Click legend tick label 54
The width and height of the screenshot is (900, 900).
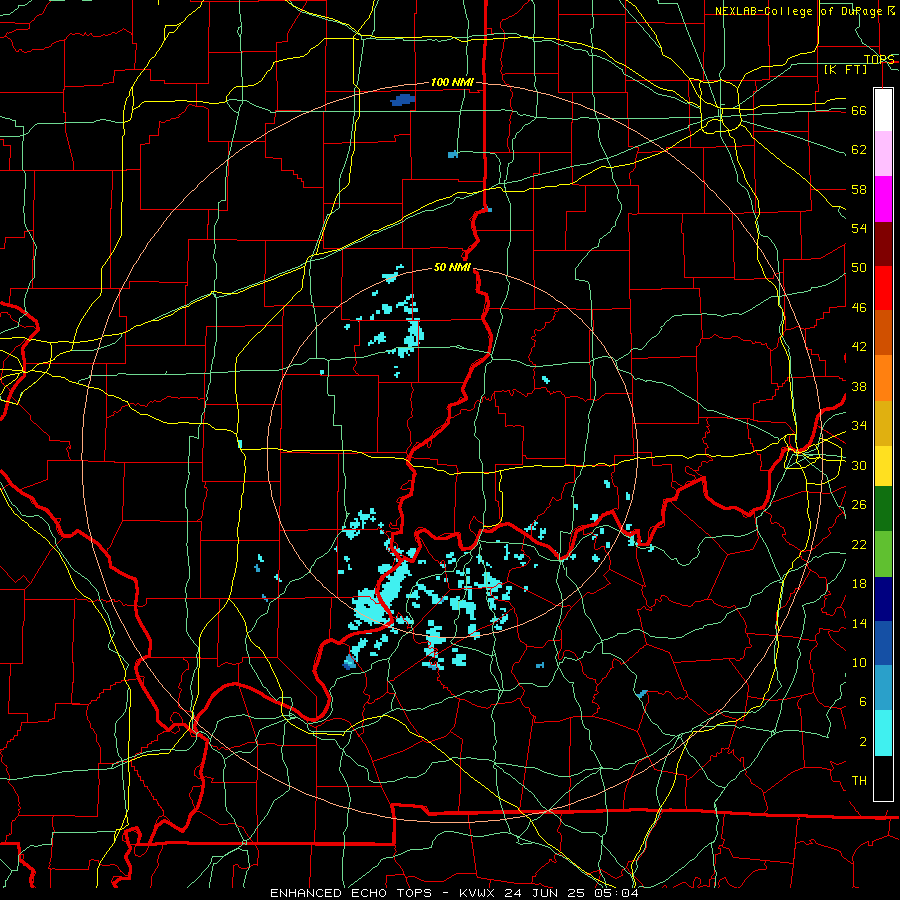pos(859,228)
